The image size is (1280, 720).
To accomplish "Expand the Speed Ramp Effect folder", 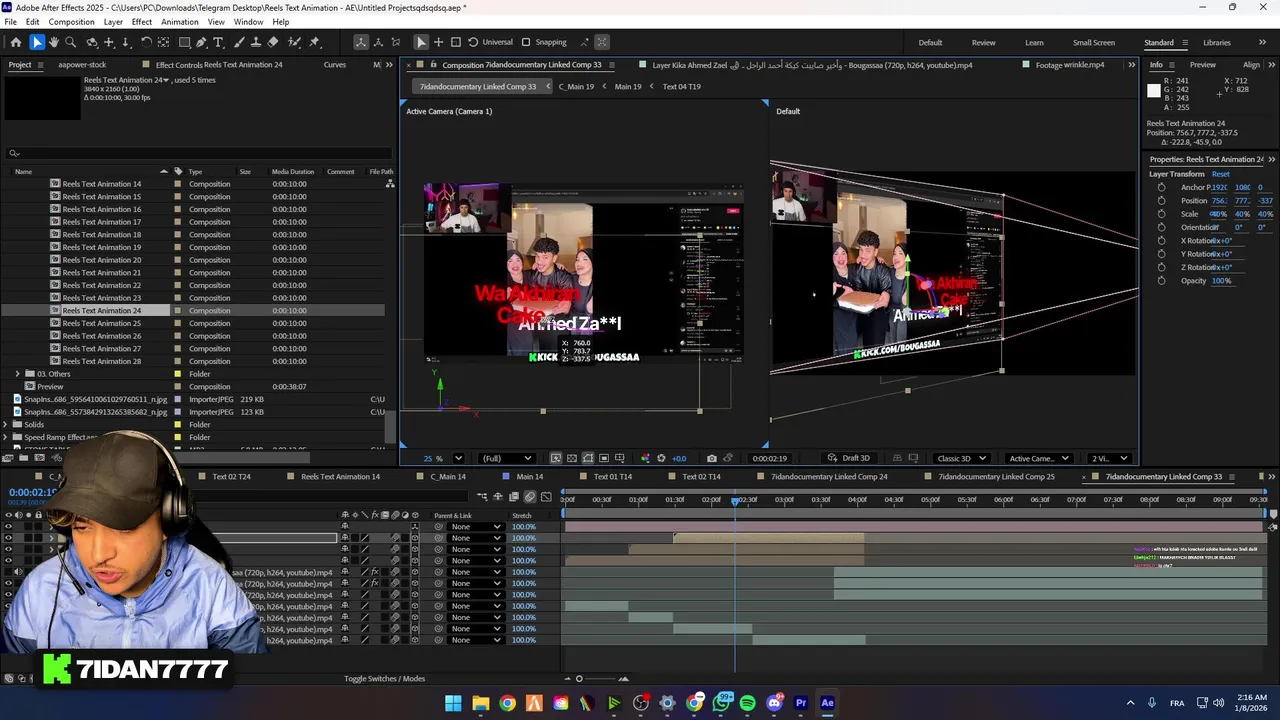I will coord(5,437).
